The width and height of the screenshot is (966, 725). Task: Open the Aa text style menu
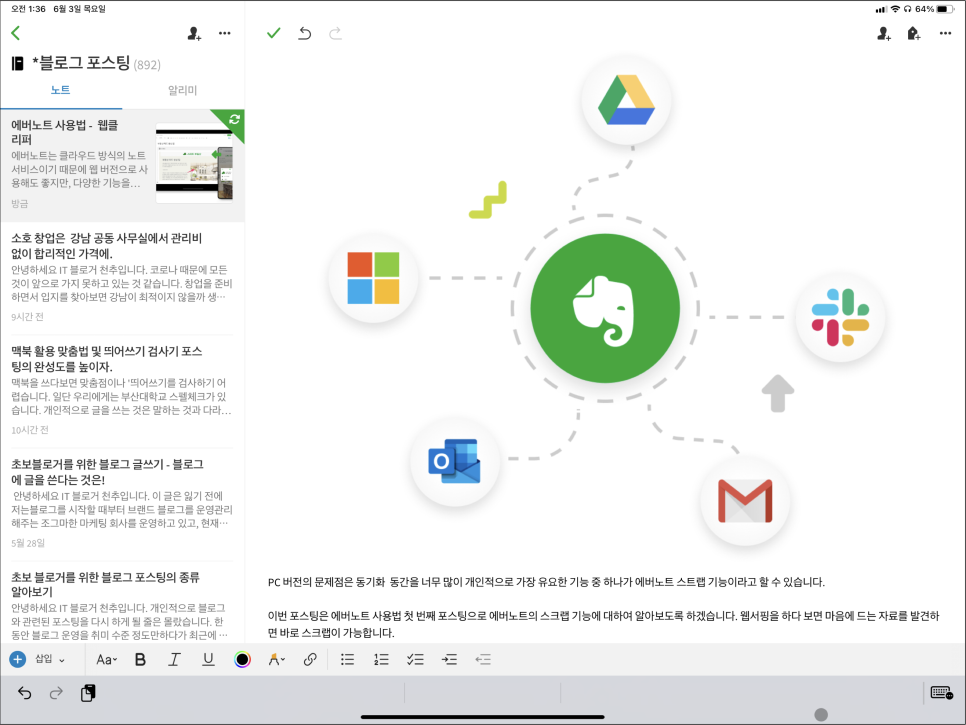(x=107, y=660)
